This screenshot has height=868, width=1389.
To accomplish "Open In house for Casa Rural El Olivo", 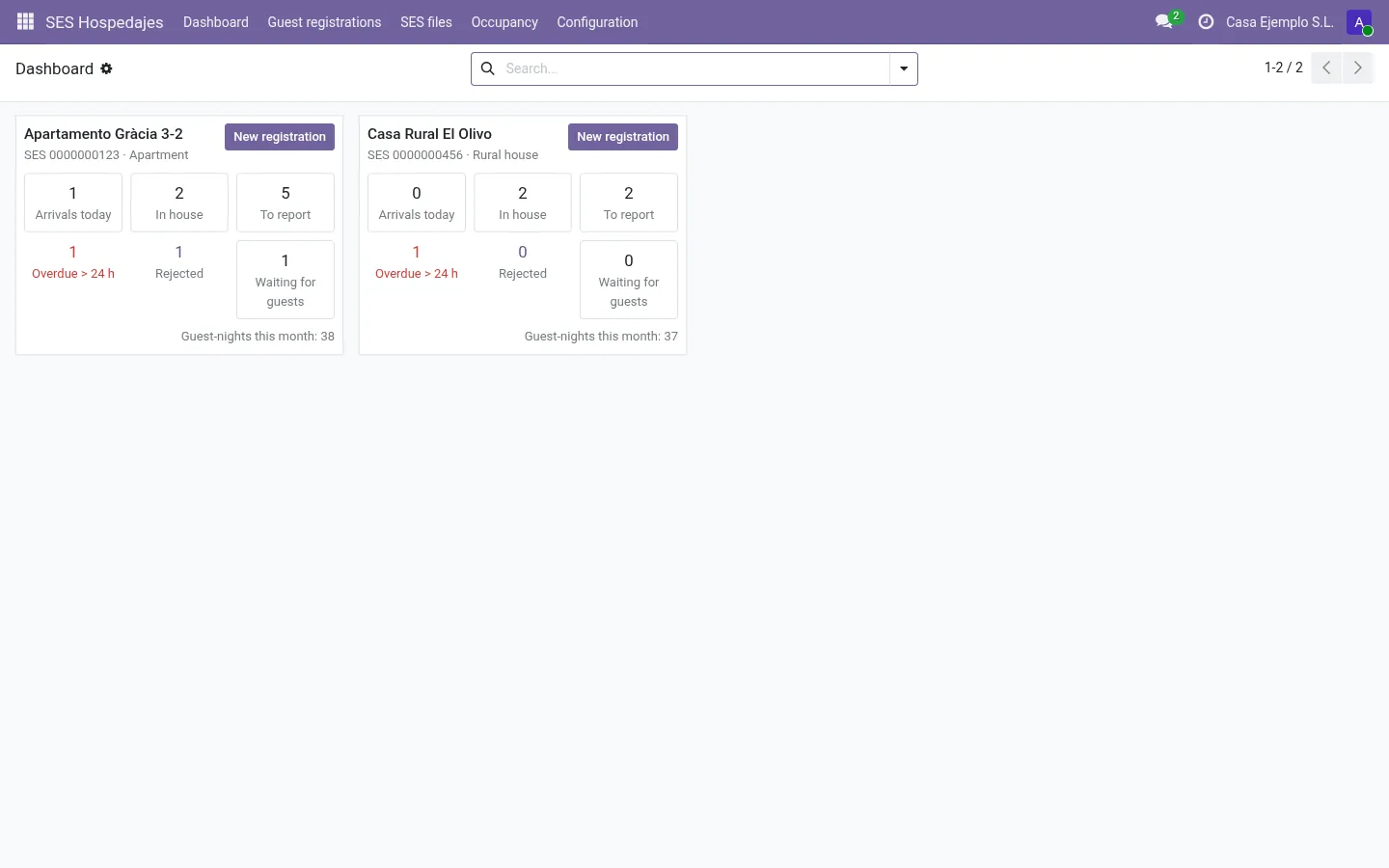I will pyautogui.click(x=523, y=203).
